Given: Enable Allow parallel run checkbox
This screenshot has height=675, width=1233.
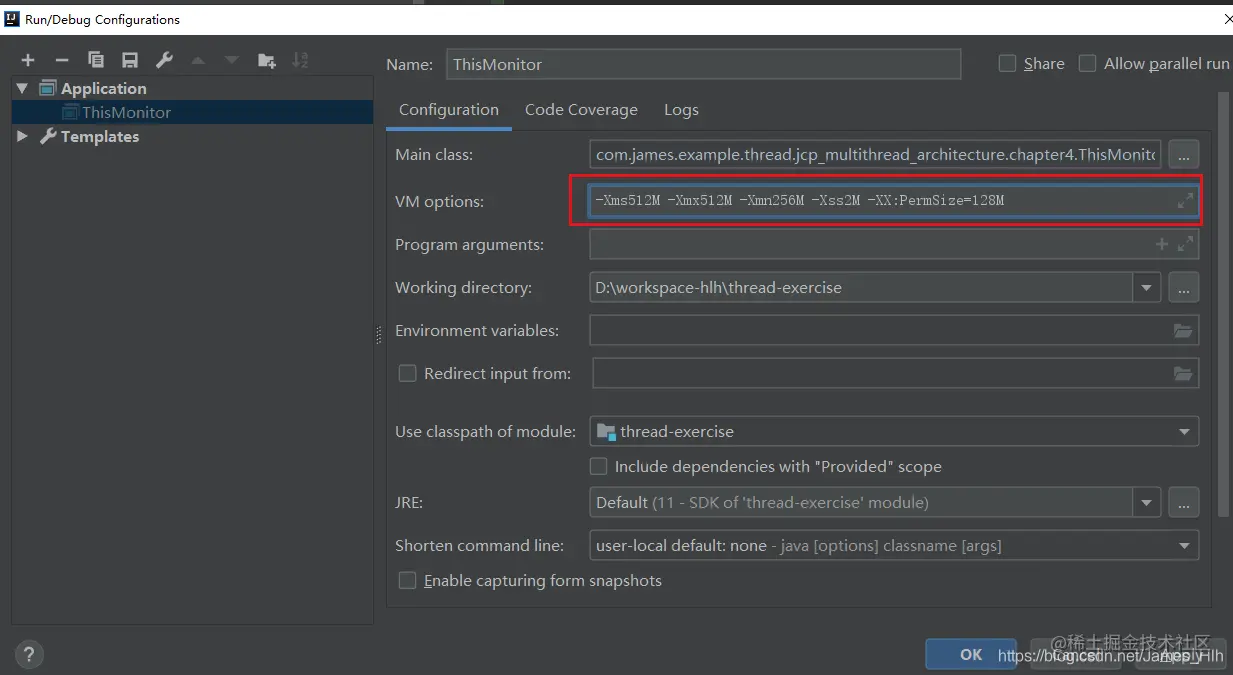Looking at the screenshot, I should (1088, 63).
